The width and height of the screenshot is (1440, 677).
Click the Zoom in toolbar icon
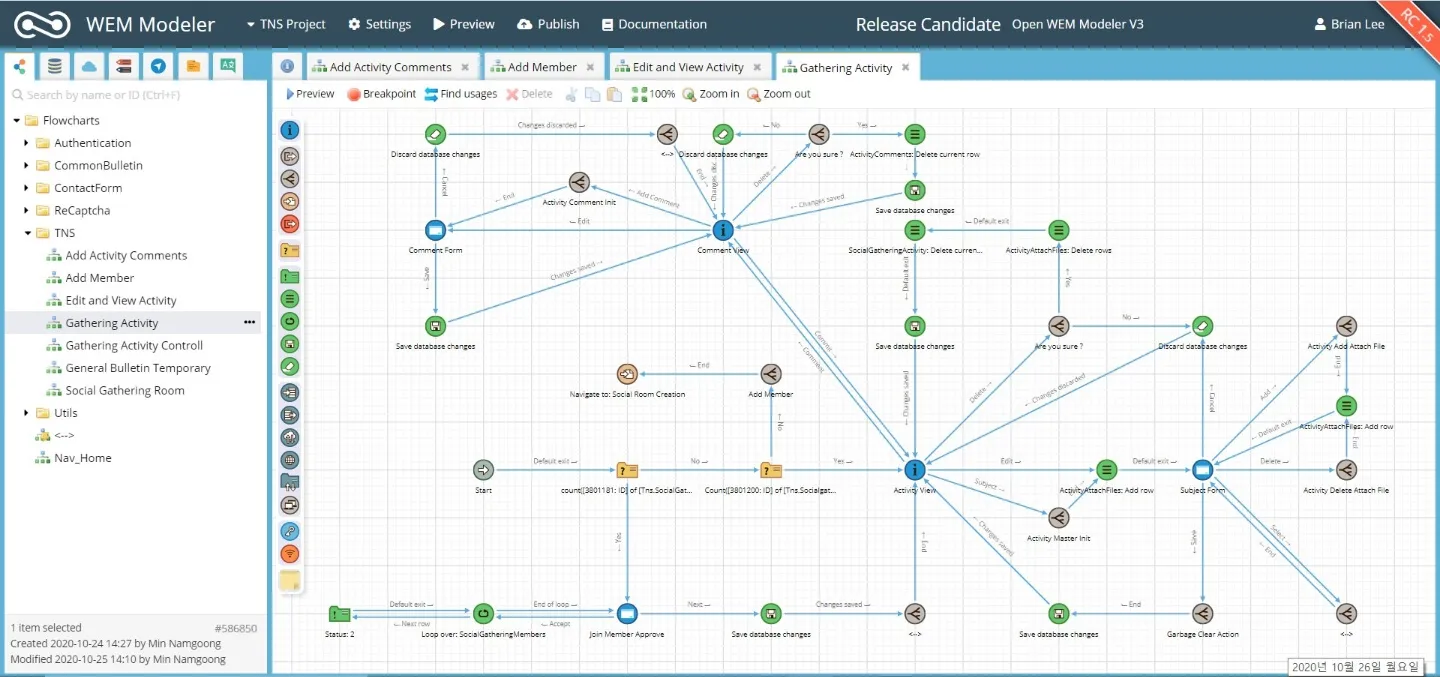tap(710, 94)
